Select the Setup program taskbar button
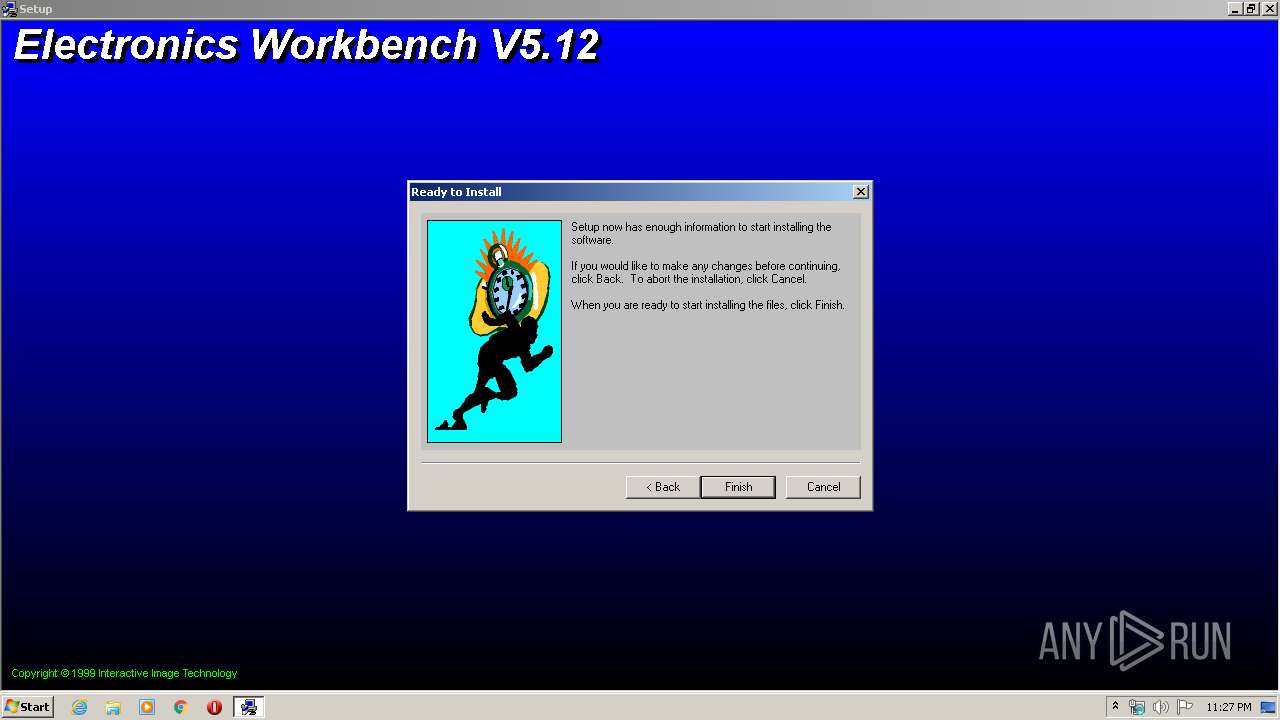This screenshot has width=1280, height=720. click(248, 707)
